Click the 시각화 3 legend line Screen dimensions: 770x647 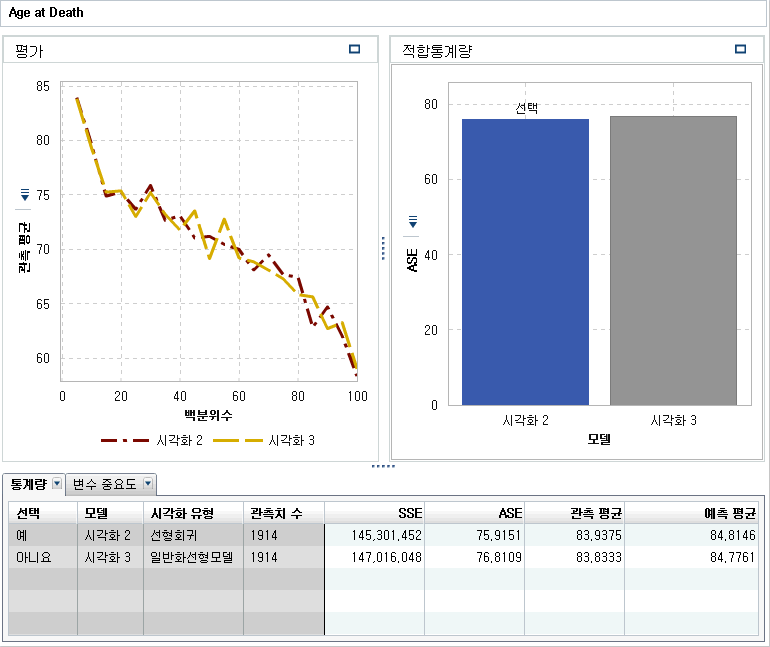coord(238,440)
